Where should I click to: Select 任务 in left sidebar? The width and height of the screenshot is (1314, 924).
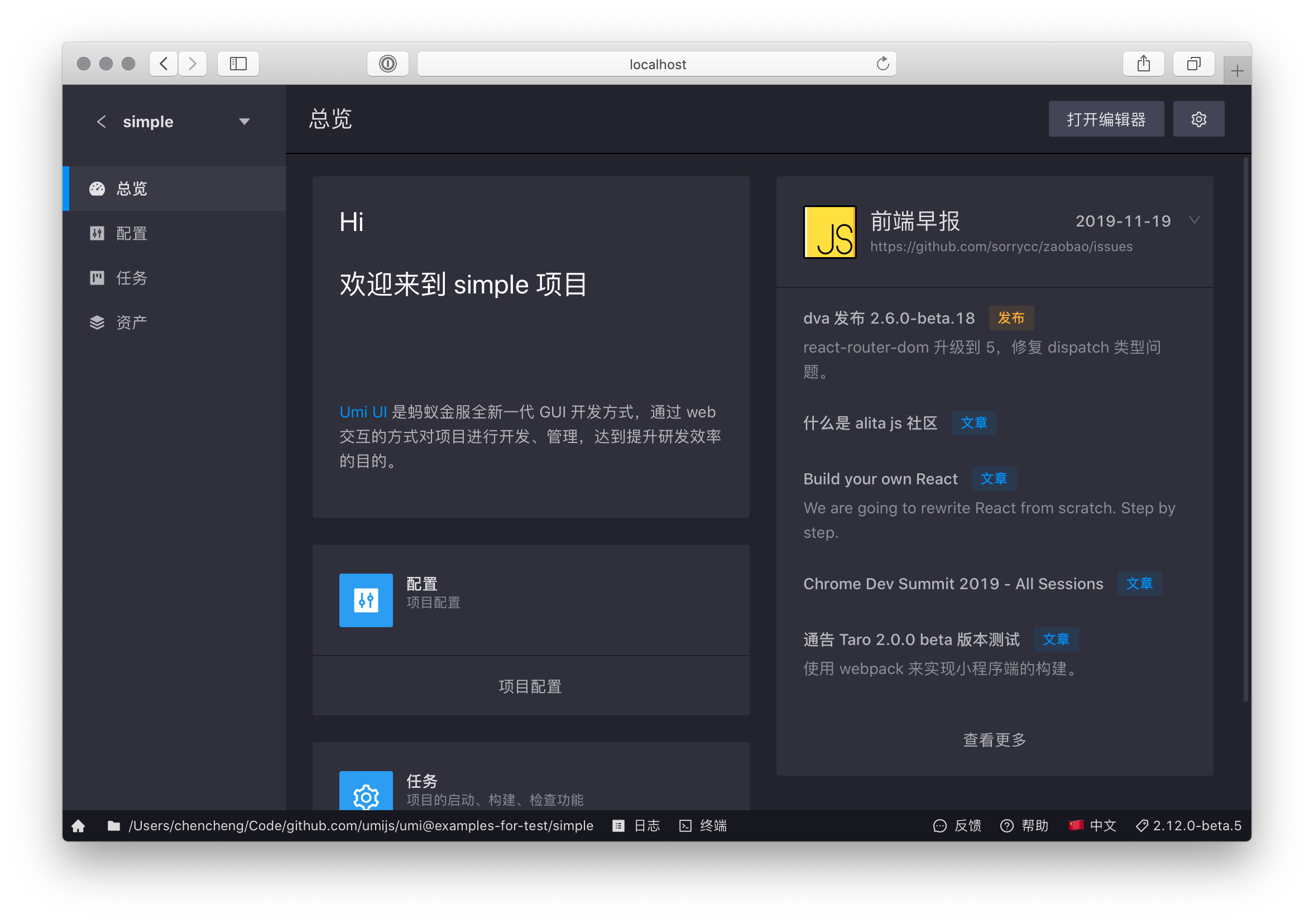(x=132, y=278)
